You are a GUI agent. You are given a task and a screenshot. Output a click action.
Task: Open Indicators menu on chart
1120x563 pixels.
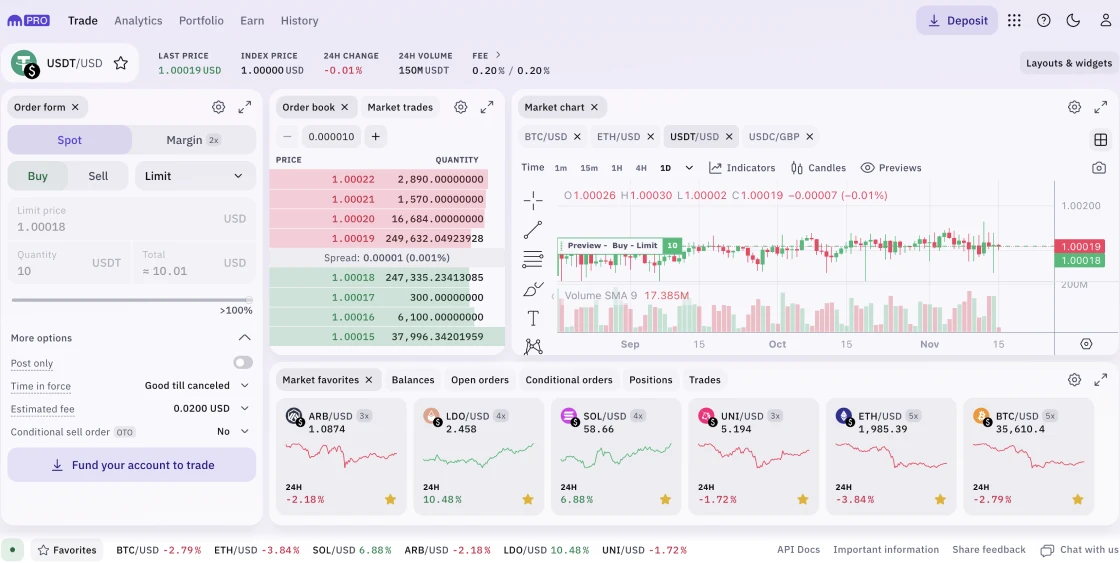(x=741, y=168)
